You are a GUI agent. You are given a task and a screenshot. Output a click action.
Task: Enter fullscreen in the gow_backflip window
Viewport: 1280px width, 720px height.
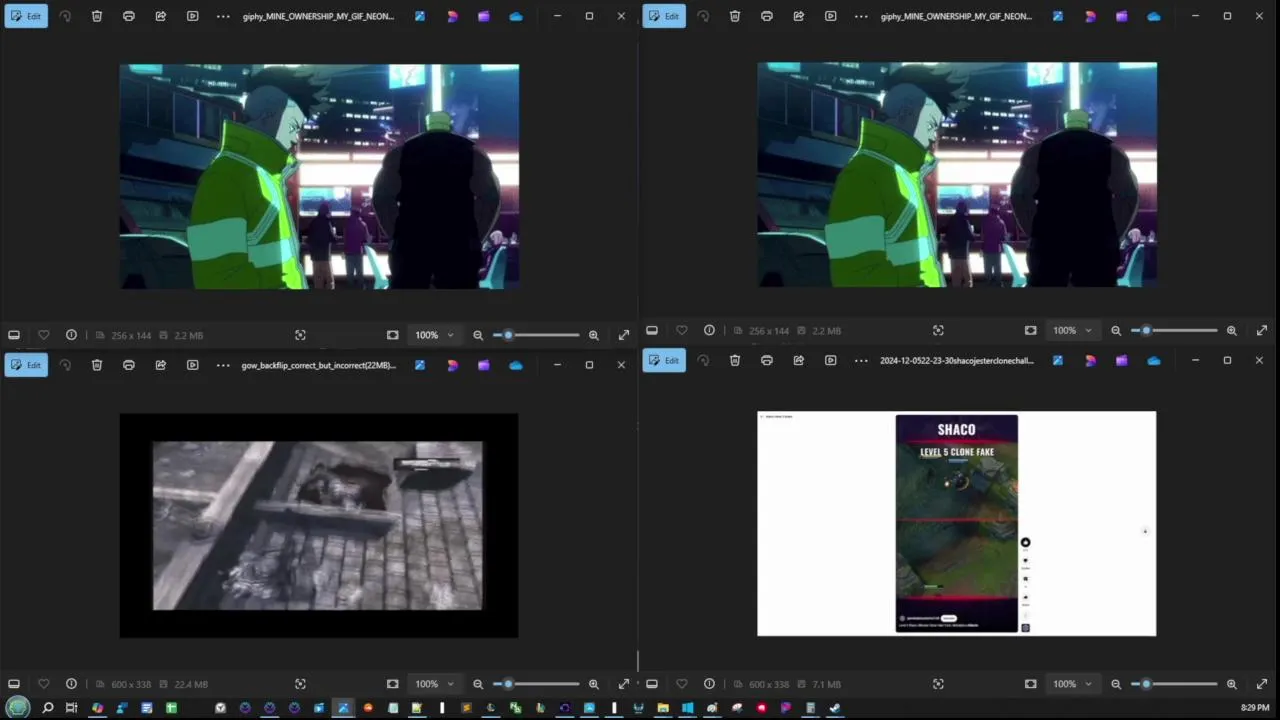click(x=624, y=684)
